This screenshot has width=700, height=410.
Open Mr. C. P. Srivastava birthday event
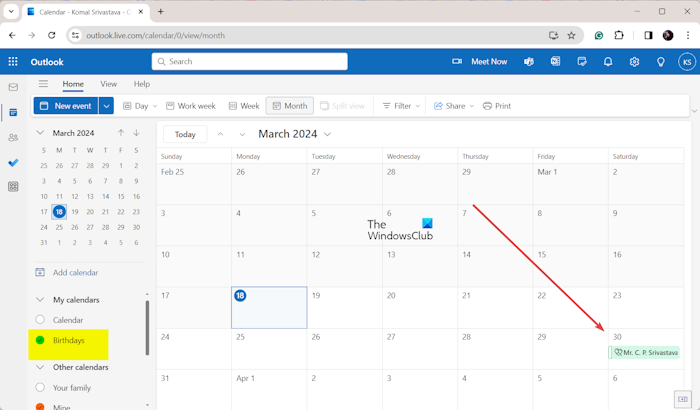644,352
